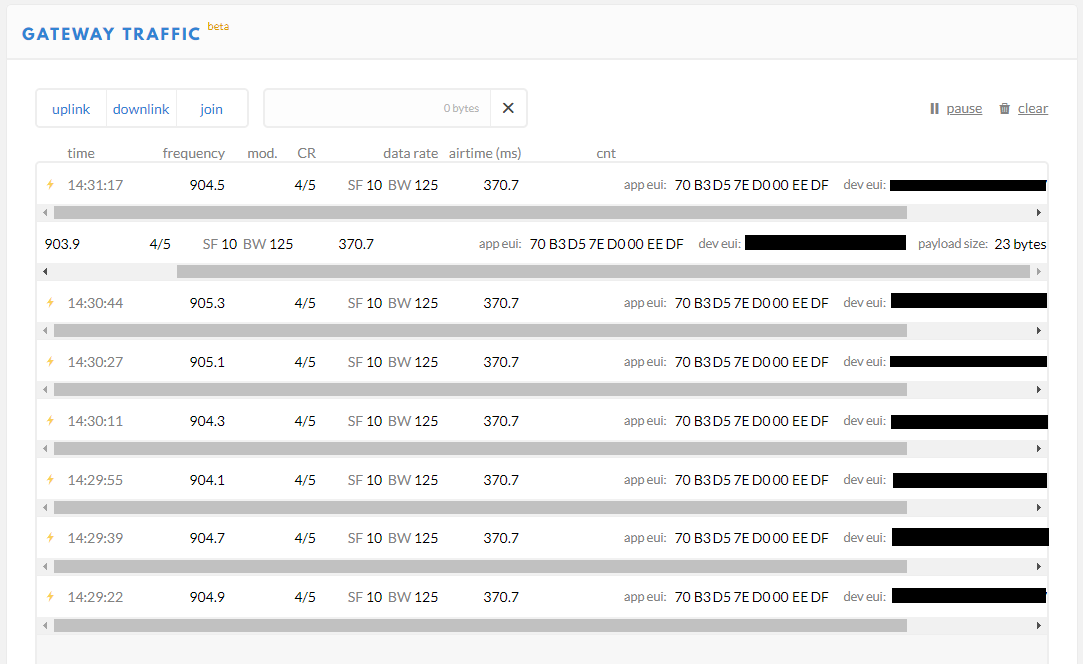Select the 14:29:22 timestamp
Screen dimensions: 1083x664
point(95,596)
